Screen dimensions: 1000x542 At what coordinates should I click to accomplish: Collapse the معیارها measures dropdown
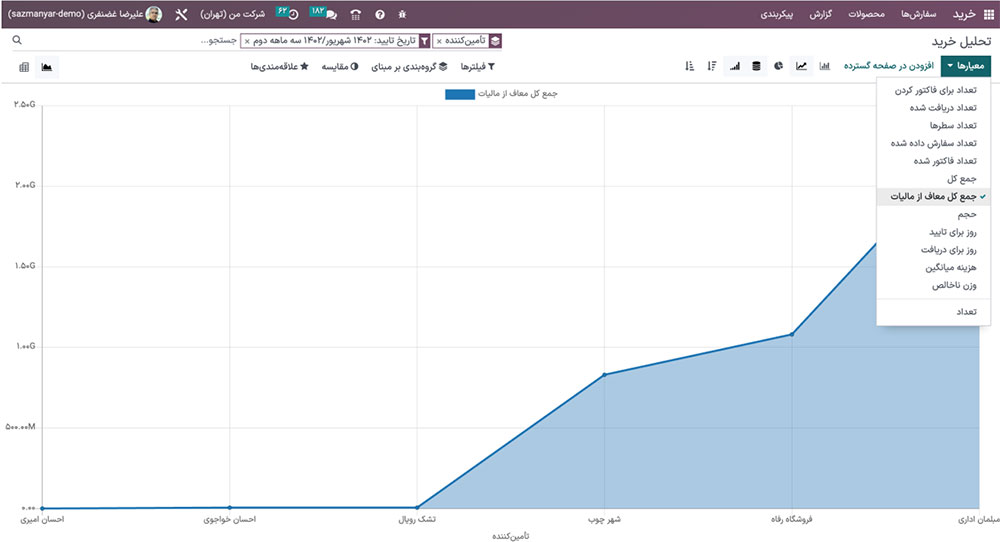(965, 66)
